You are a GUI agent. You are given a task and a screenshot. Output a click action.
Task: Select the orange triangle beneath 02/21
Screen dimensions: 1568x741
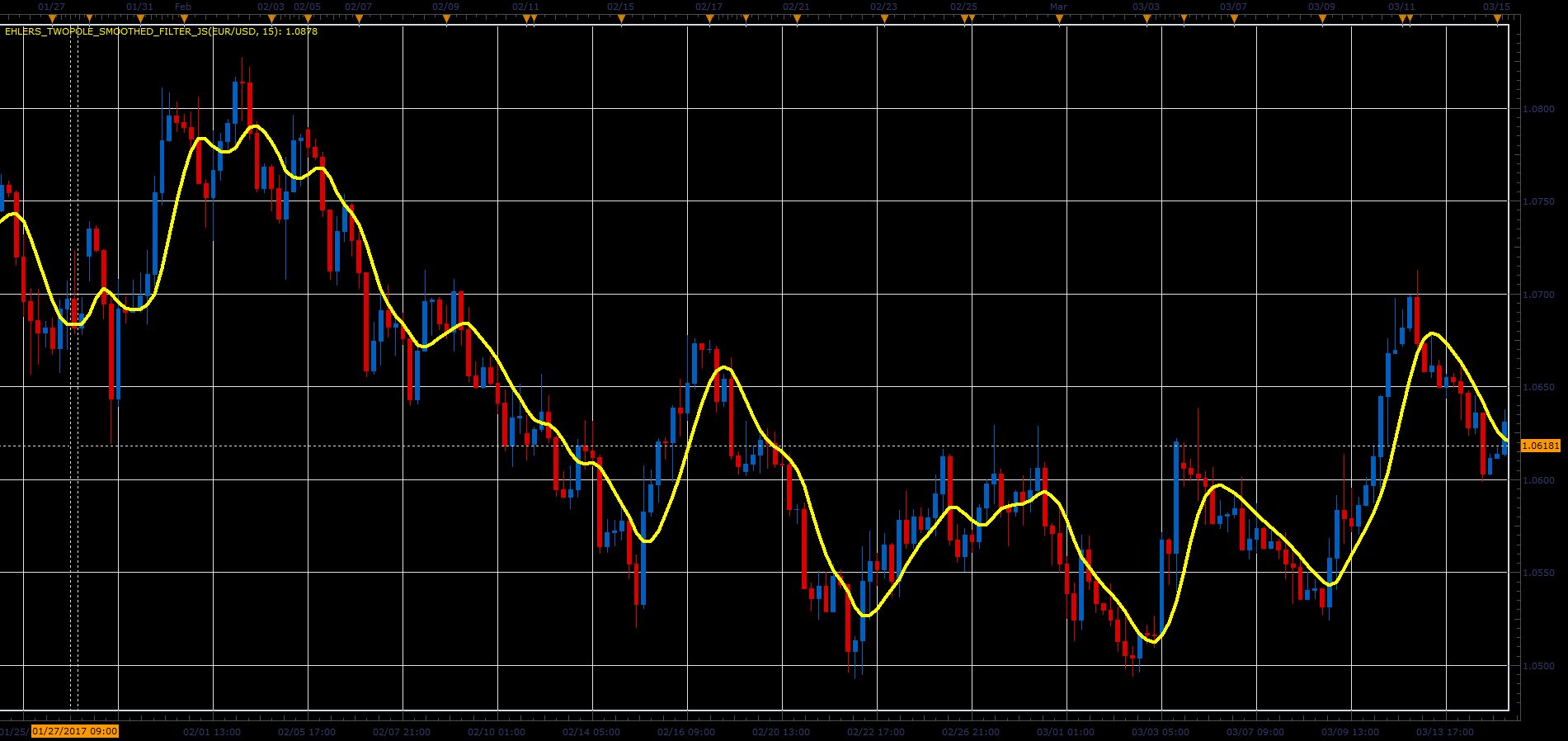[797, 18]
